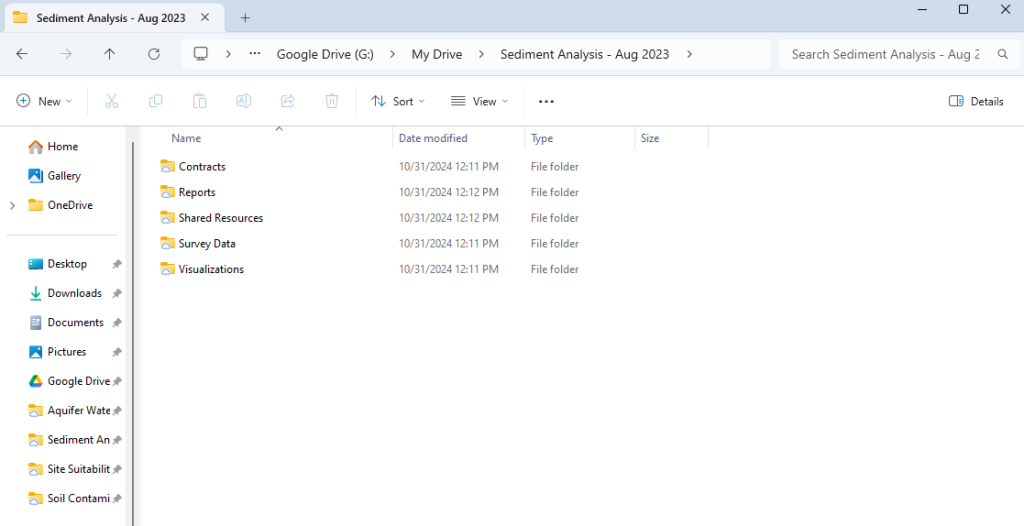This screenshot has width=1024, height=526.
Task: Open the Sort options dropdown
Action: click(398, 101)
